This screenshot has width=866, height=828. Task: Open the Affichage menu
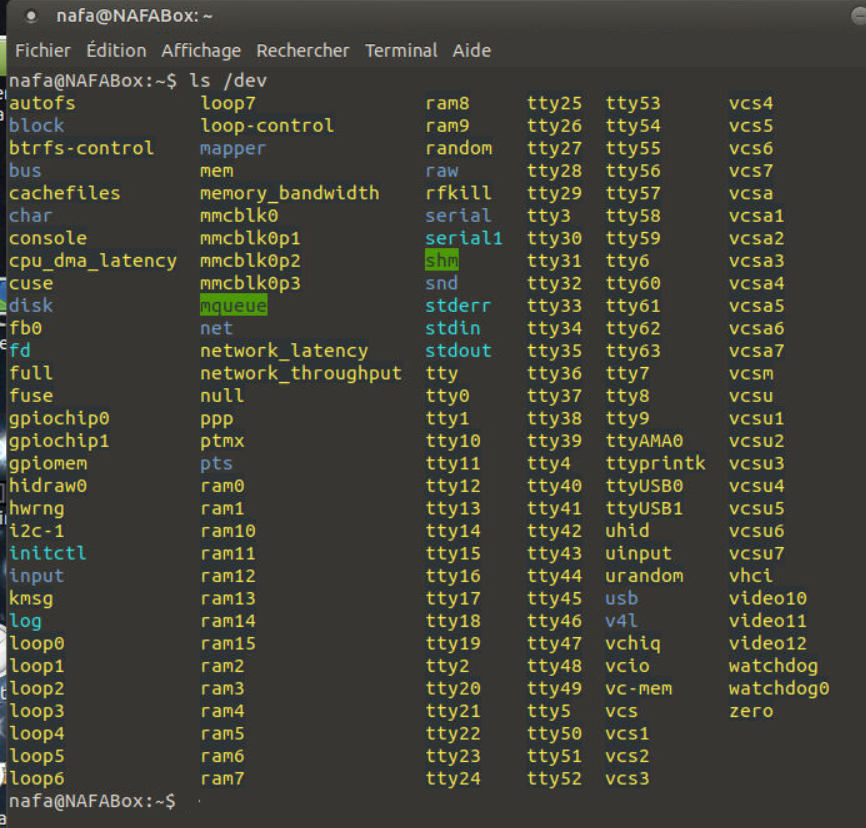(x=201, y=51)
